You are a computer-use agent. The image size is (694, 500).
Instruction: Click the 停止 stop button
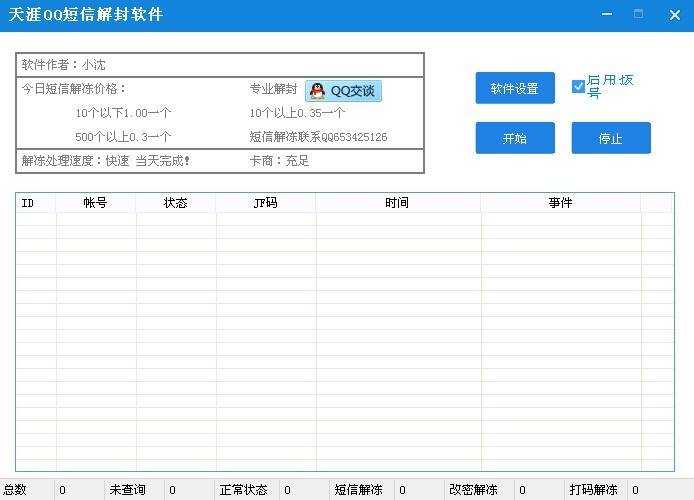tap(611, 138)
